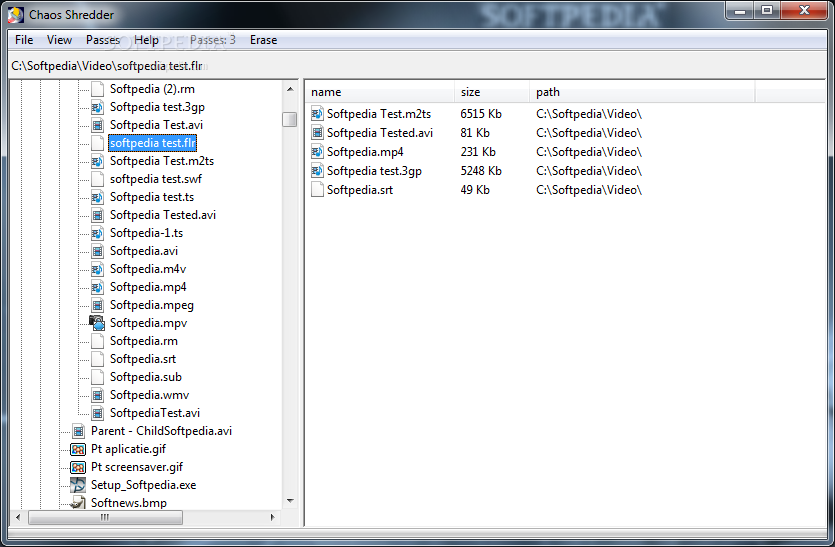Click the 231 Kb size cell
835x547 pixels.
(x=478, y=152)
